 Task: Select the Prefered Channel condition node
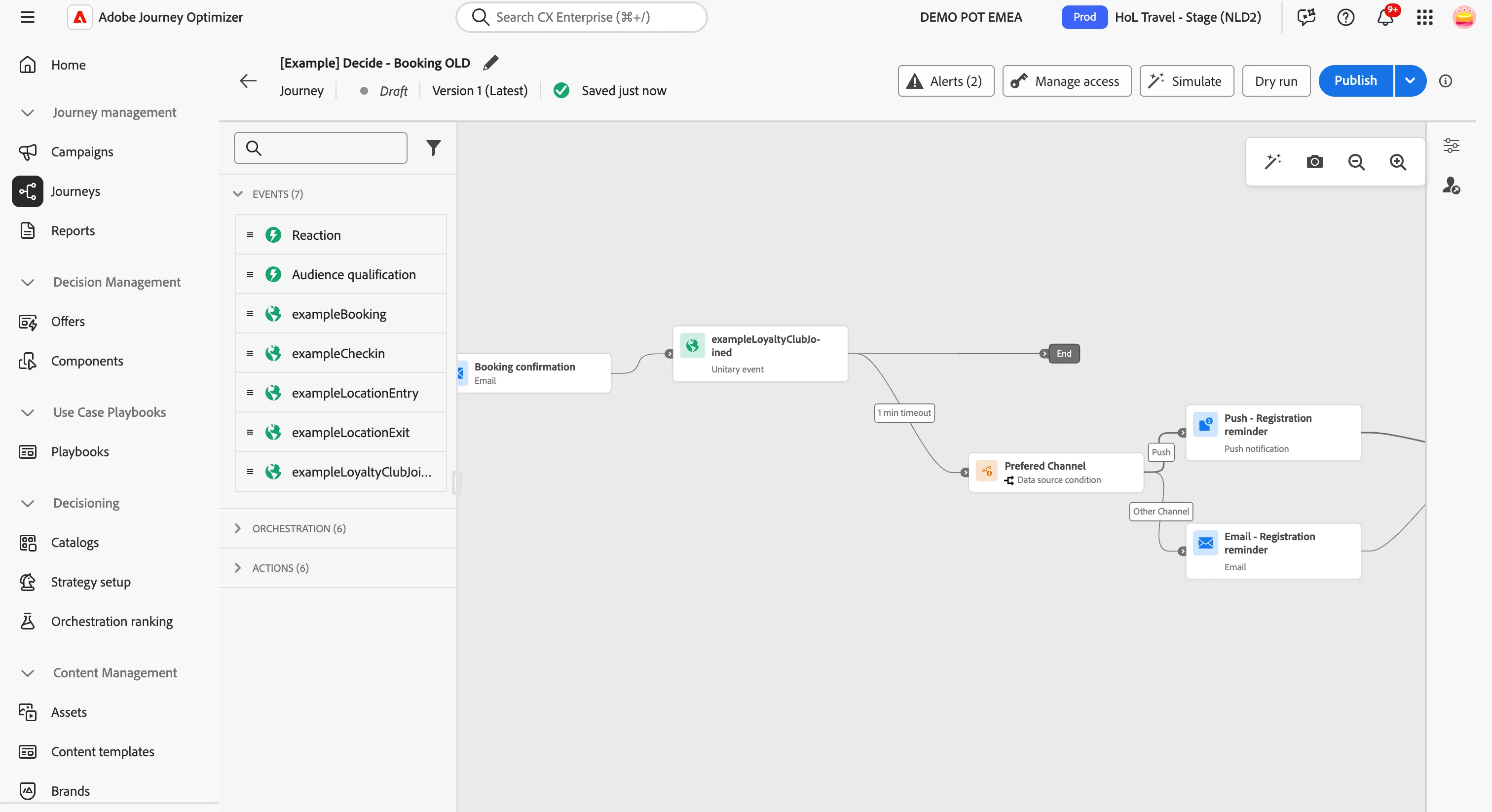pos(1055,473)
